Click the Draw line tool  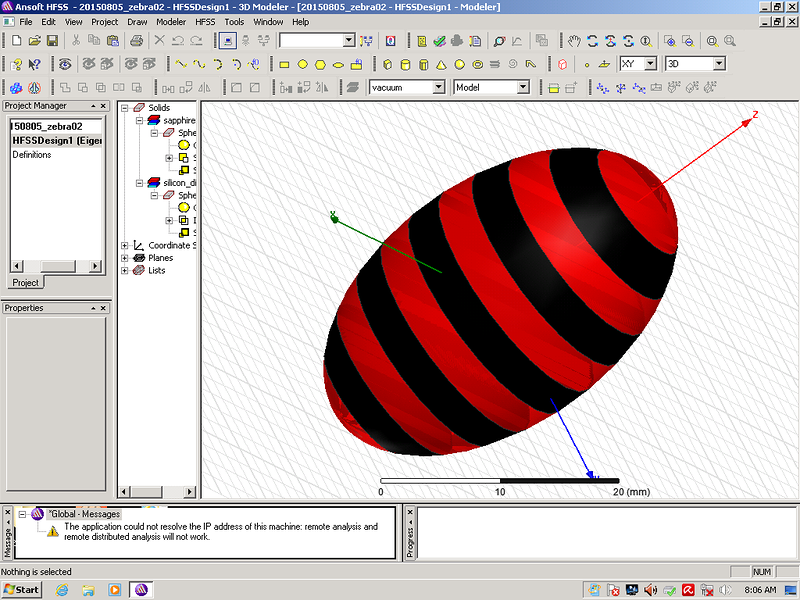(x=181, y=64)
